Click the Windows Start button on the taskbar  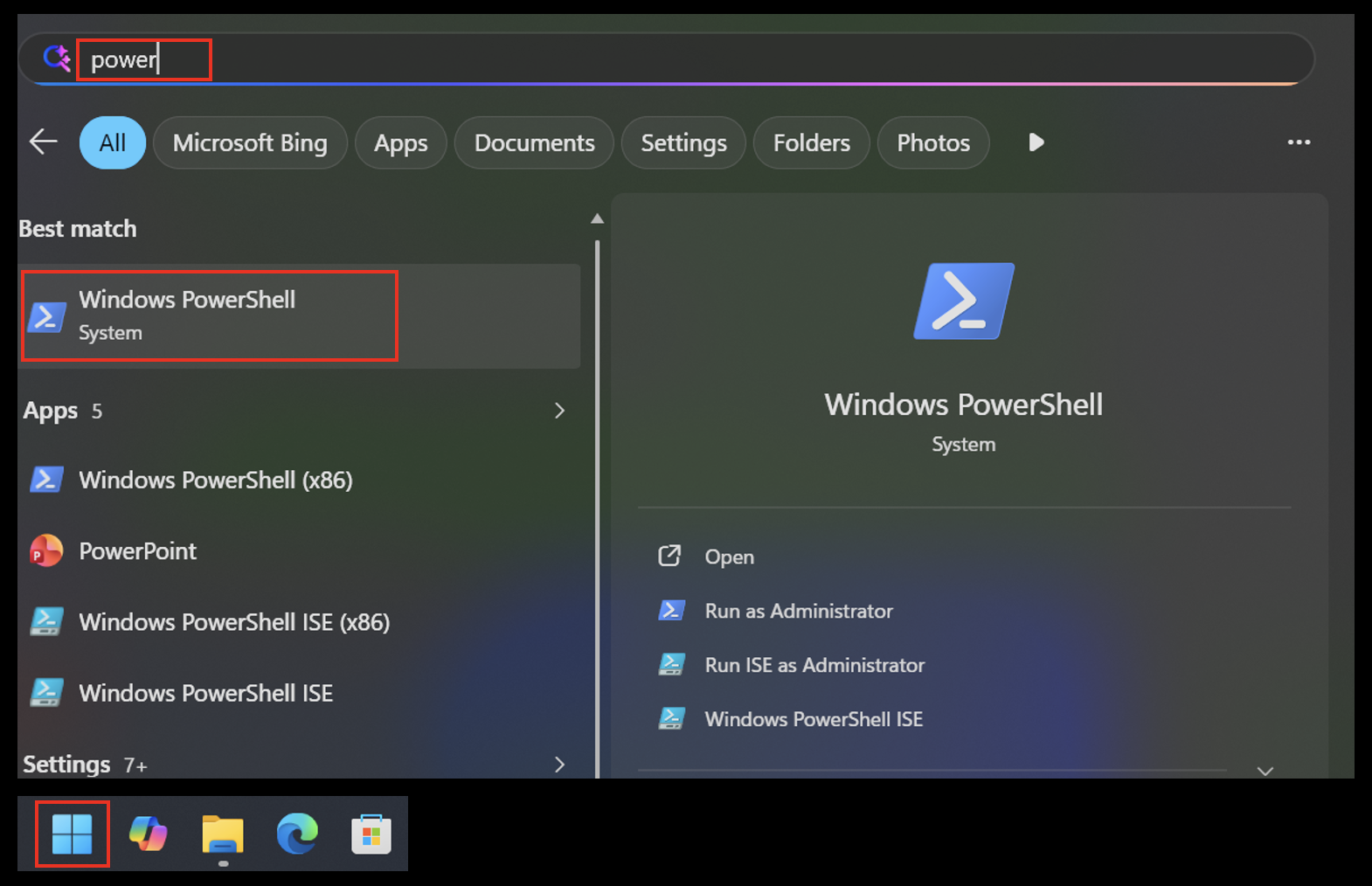(72, 834)
